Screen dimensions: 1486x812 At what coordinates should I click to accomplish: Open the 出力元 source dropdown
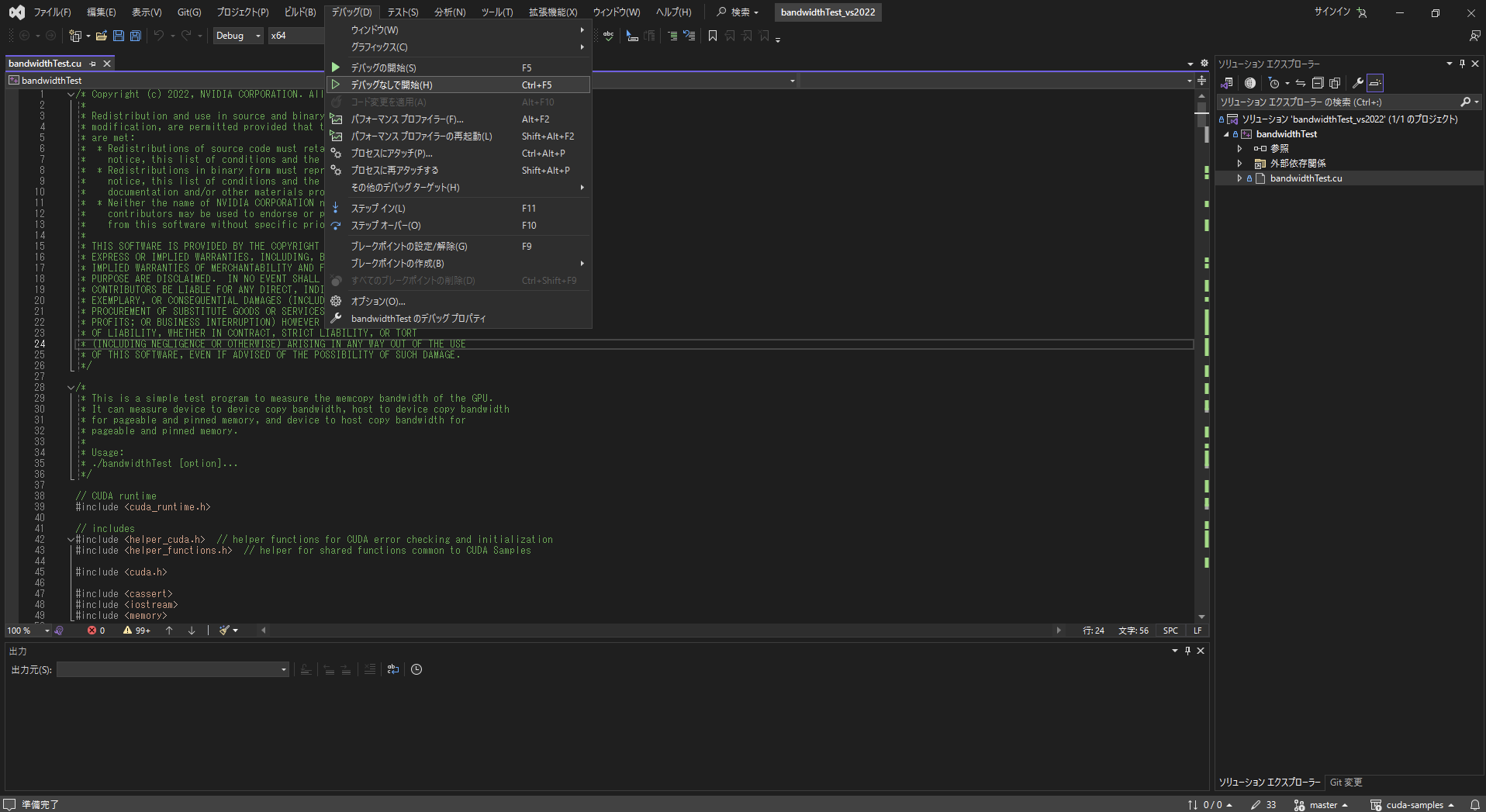point(173,669)
